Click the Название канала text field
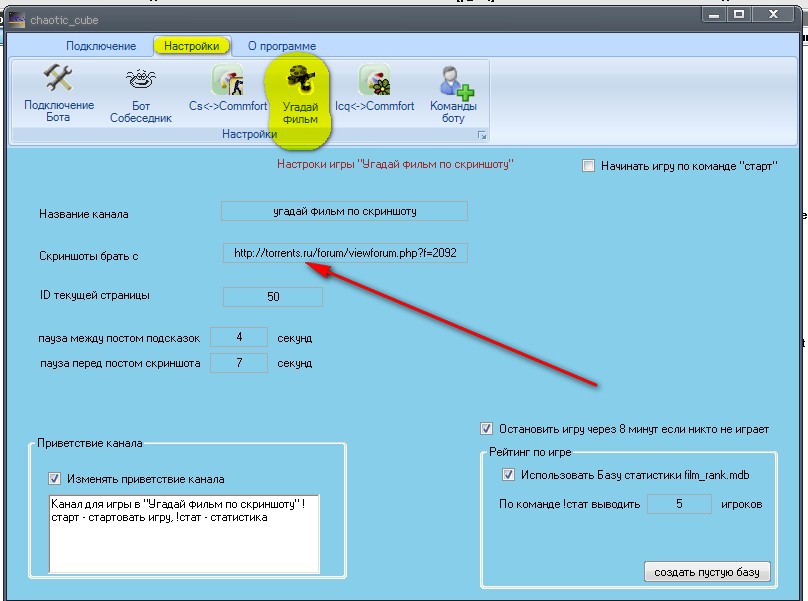 point(344,211)
